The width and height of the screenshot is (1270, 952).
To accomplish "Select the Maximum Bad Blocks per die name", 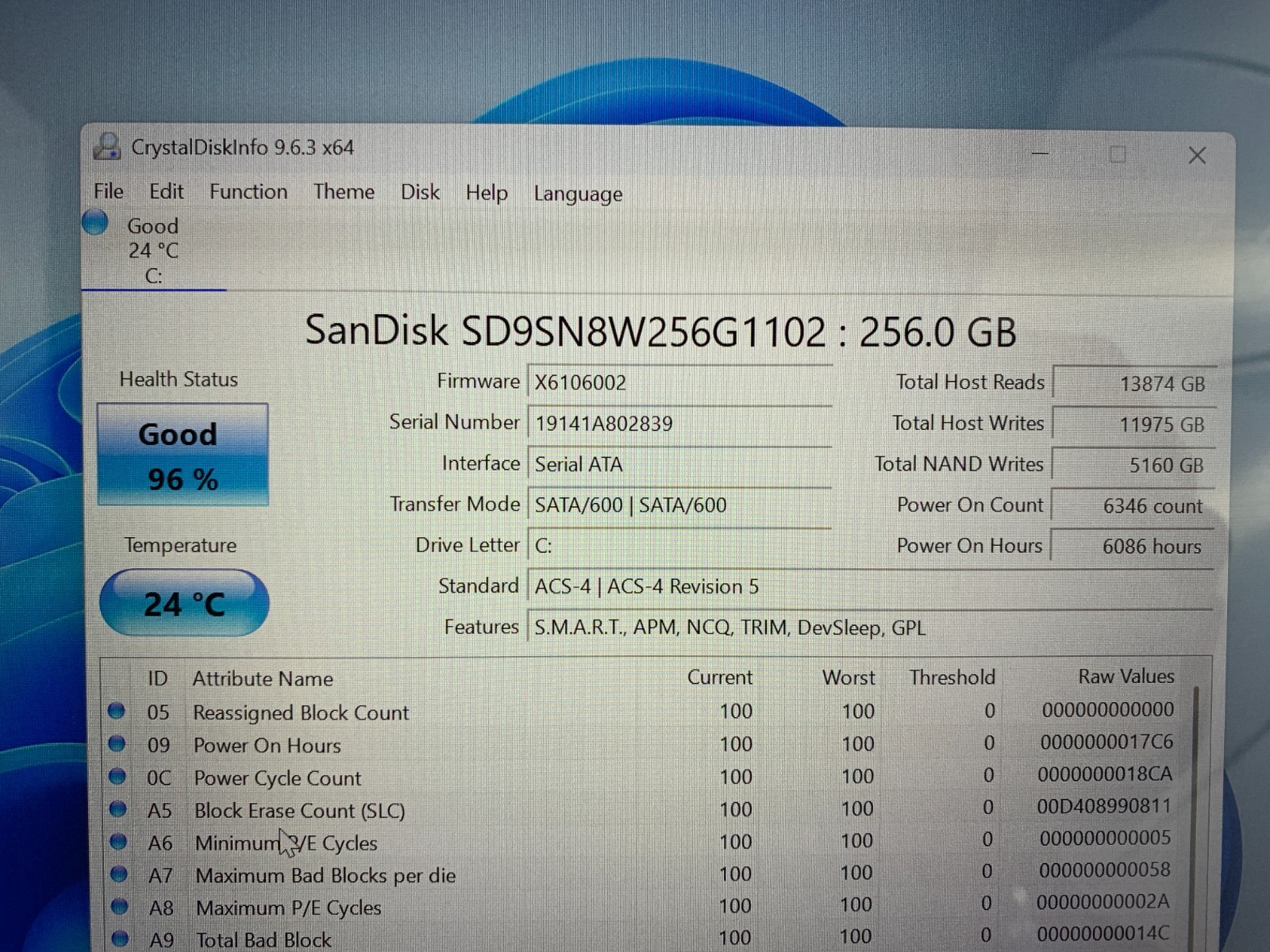I will 325,876.
